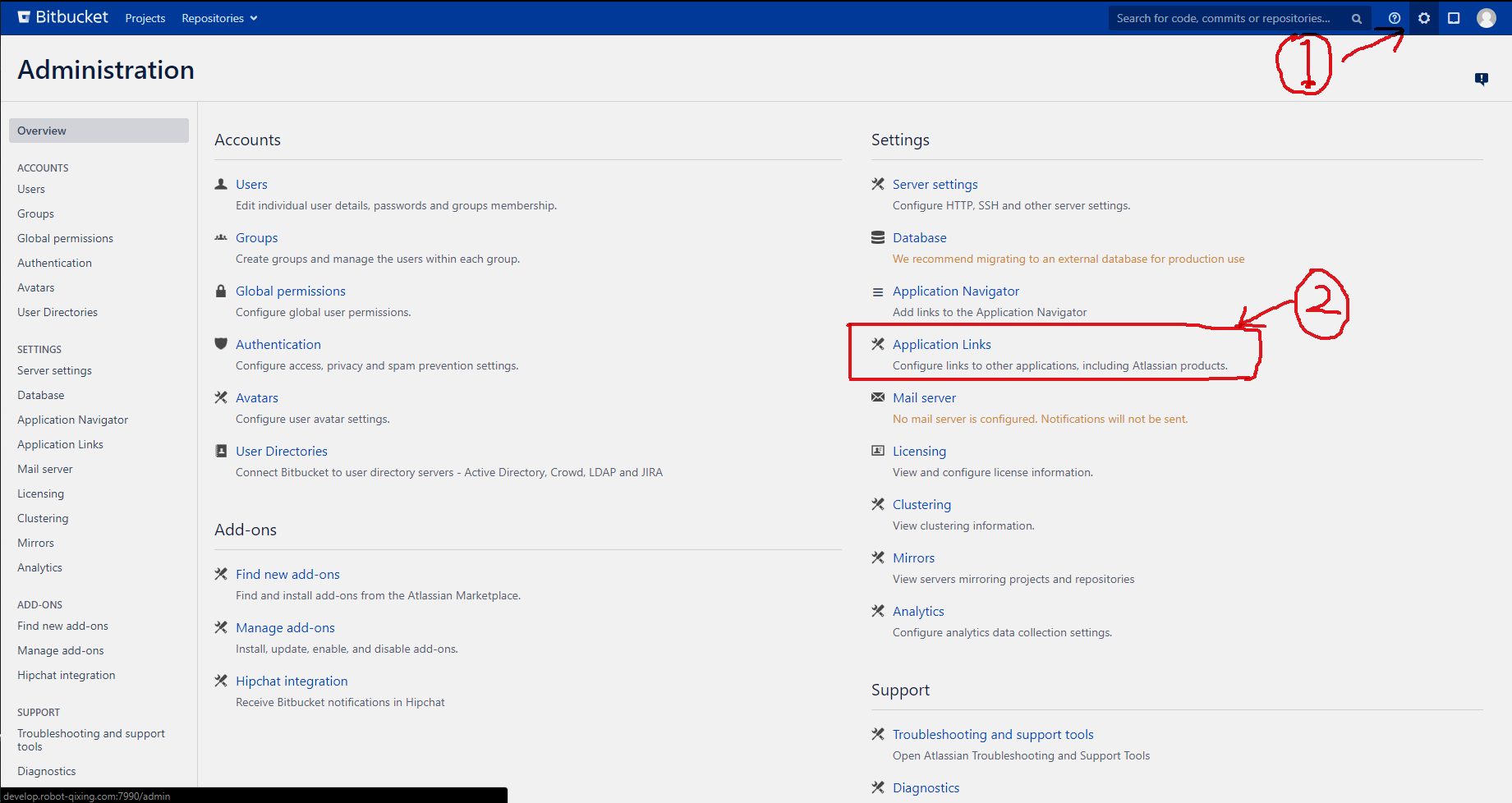Screen dimensions: 1512x803
Task: Open Find new add-ons in sidebar
Action: 62,626
